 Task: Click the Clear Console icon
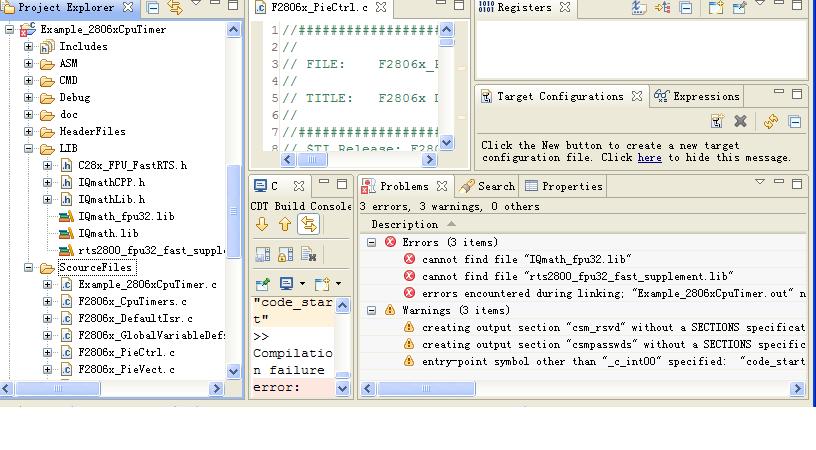coord(309,254)
